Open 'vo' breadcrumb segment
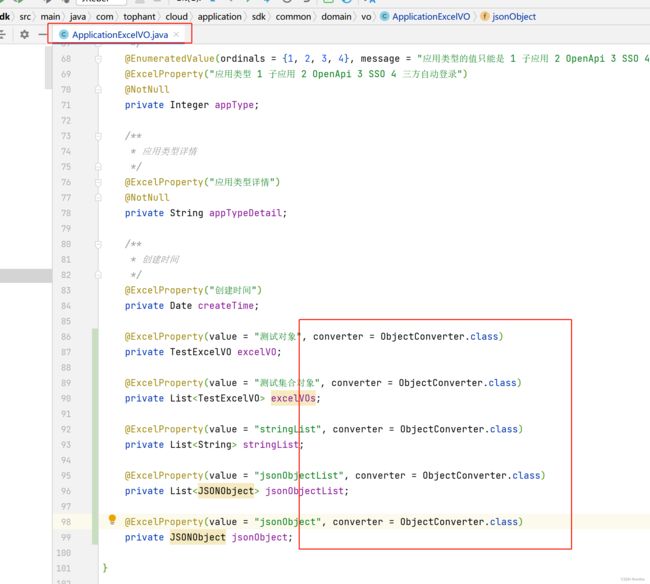This screenshot has width=650, height=584. pos(366,17)
